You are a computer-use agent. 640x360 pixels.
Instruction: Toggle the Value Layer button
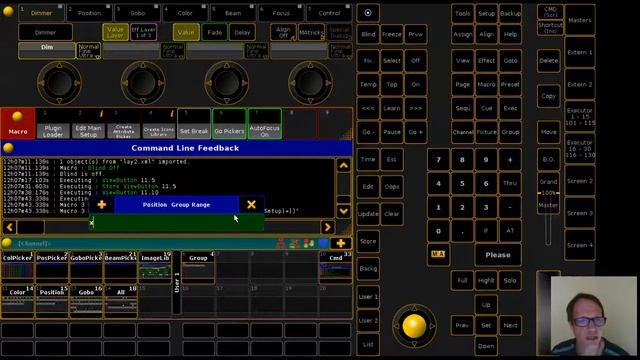115,32
